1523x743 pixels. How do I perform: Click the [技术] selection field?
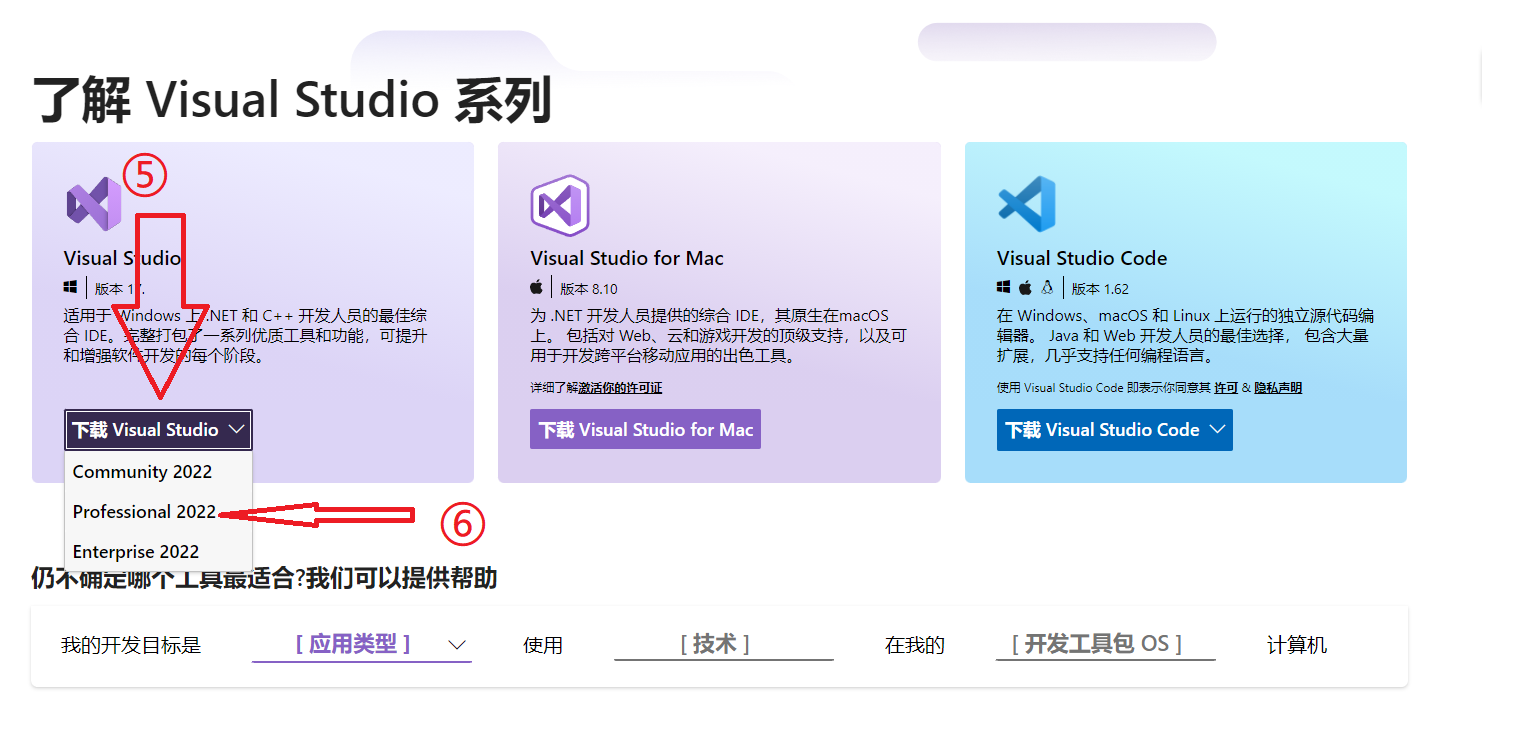(x=723, y=644)
